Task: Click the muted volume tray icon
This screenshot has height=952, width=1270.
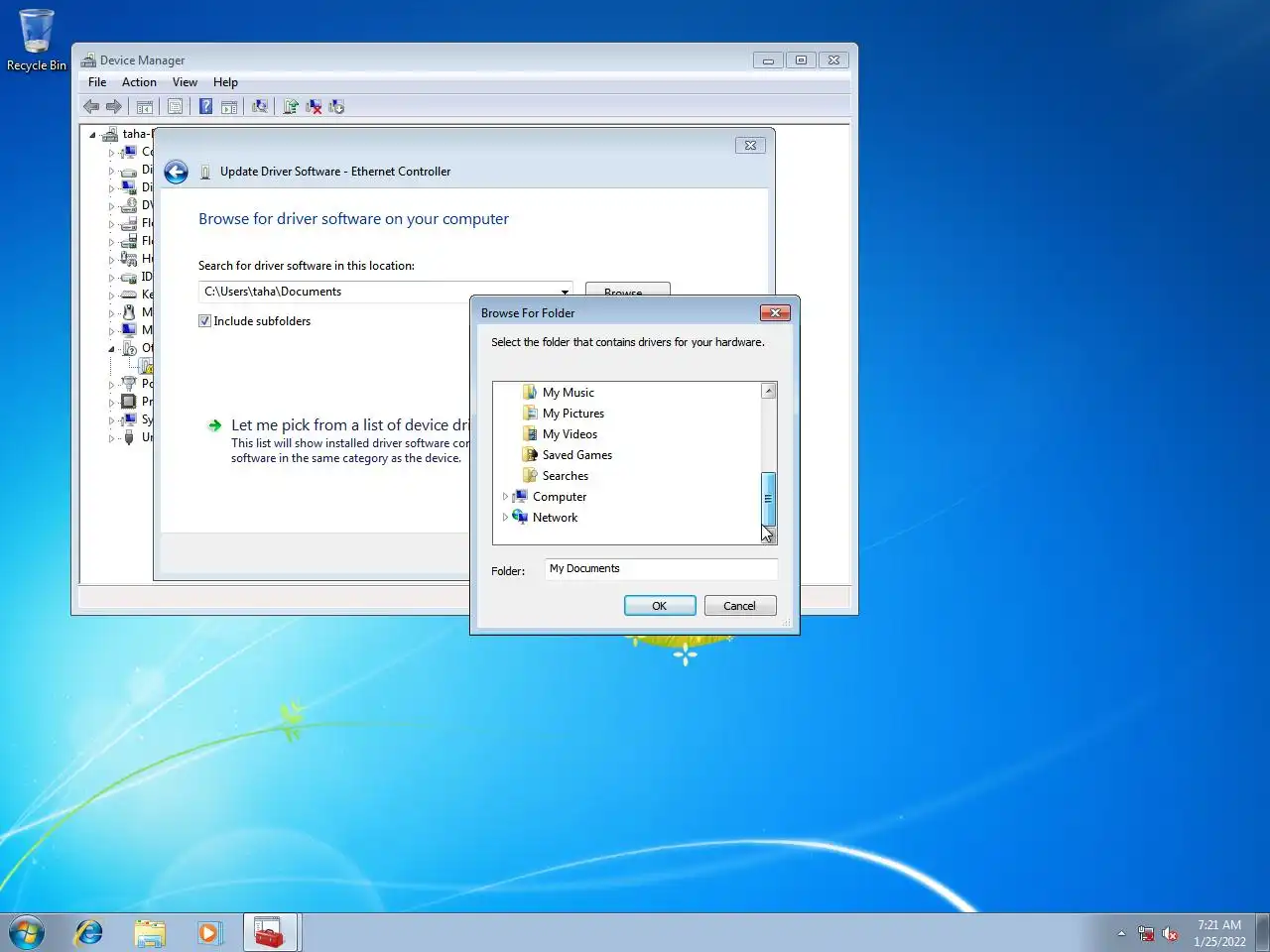Action: click(1170, 933)
